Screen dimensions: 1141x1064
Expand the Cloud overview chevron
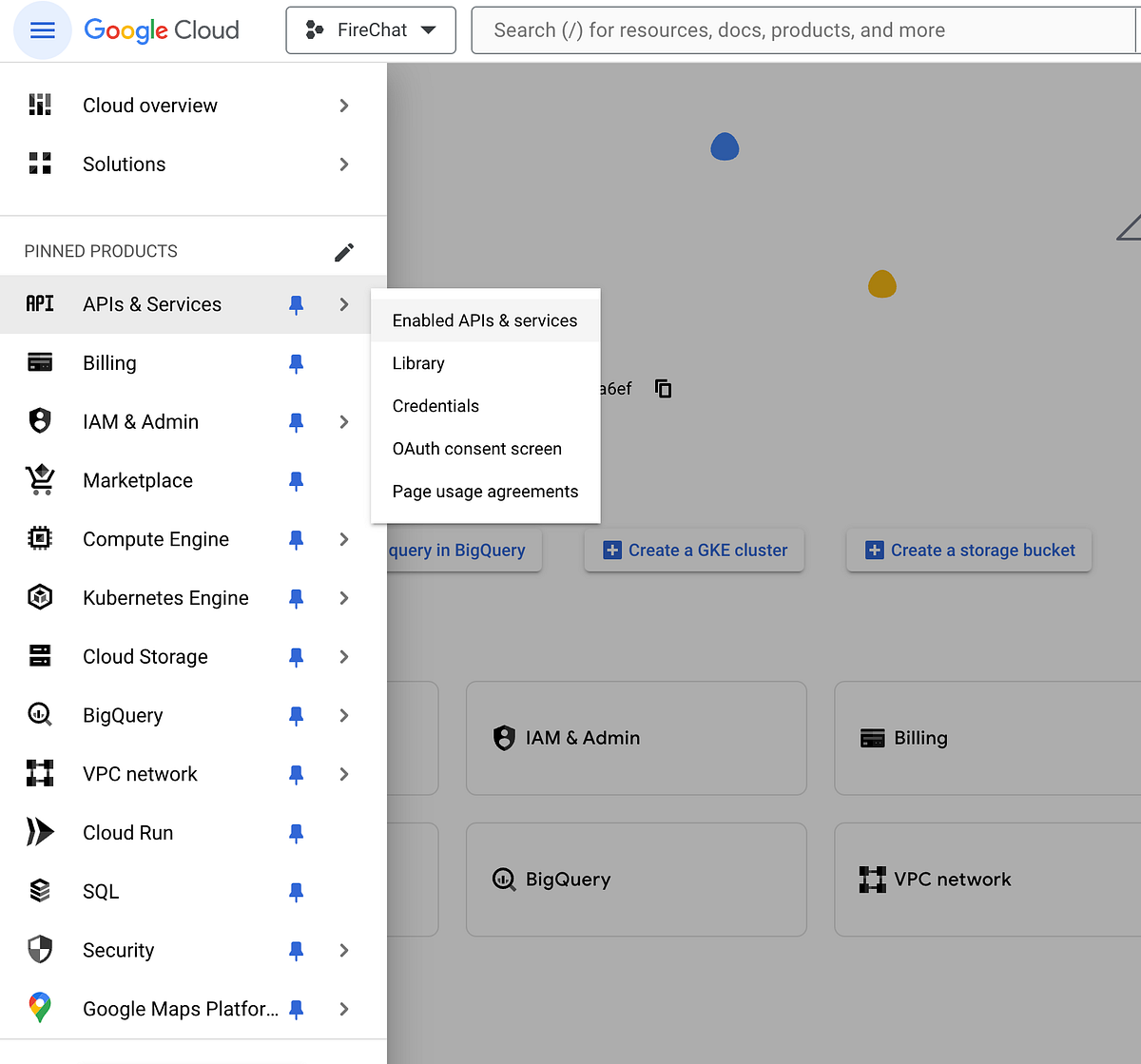(343, 106)
